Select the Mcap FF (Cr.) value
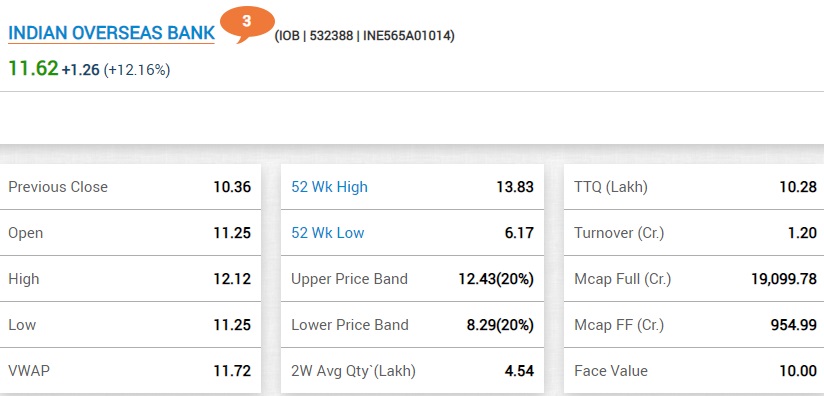The width and height of the screenshot is (824, 396). click(x=794, y=325)
